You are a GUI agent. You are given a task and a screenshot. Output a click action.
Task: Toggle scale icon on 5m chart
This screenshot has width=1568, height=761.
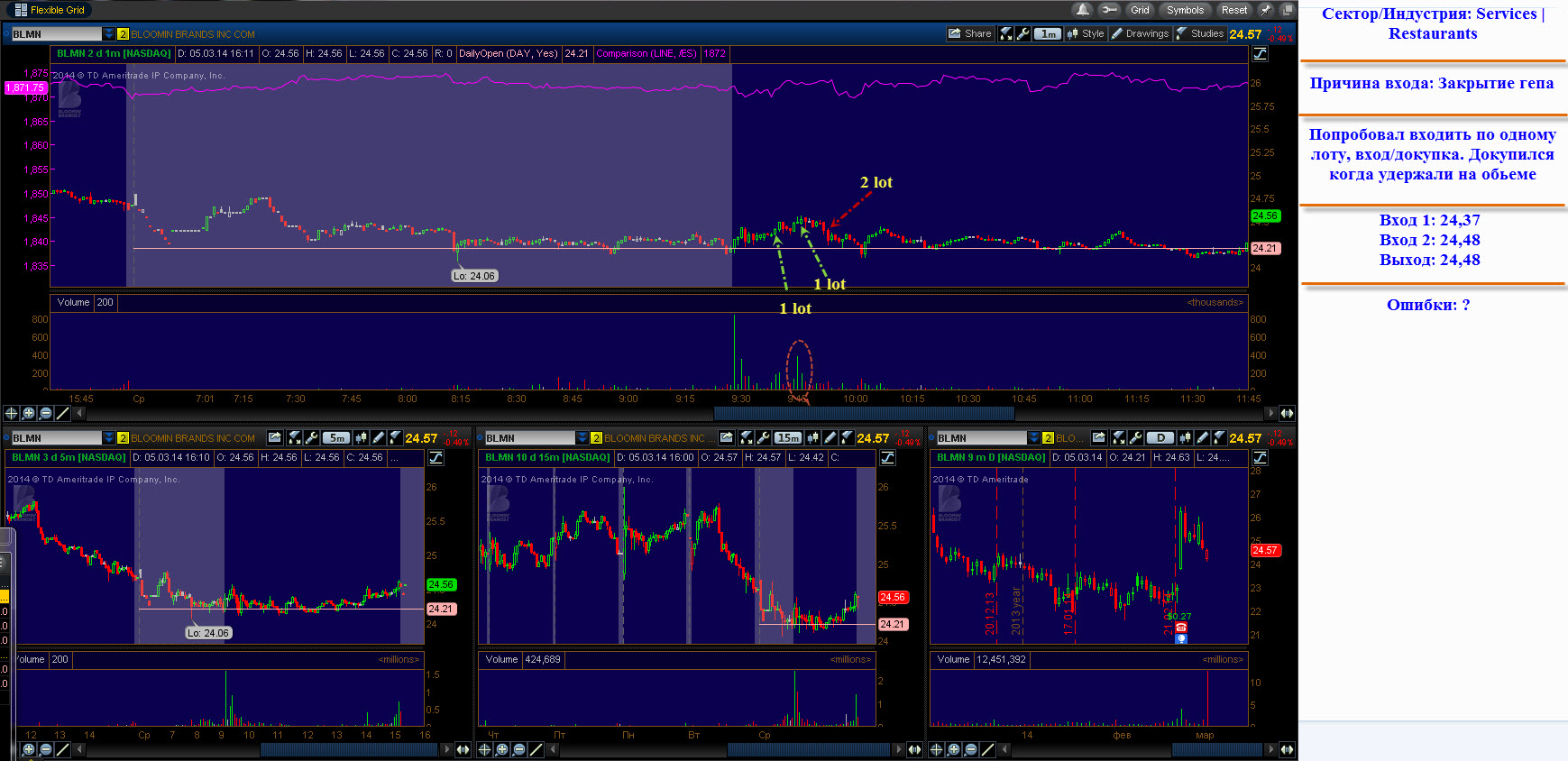pyautogui.click(x=436, y=457)
